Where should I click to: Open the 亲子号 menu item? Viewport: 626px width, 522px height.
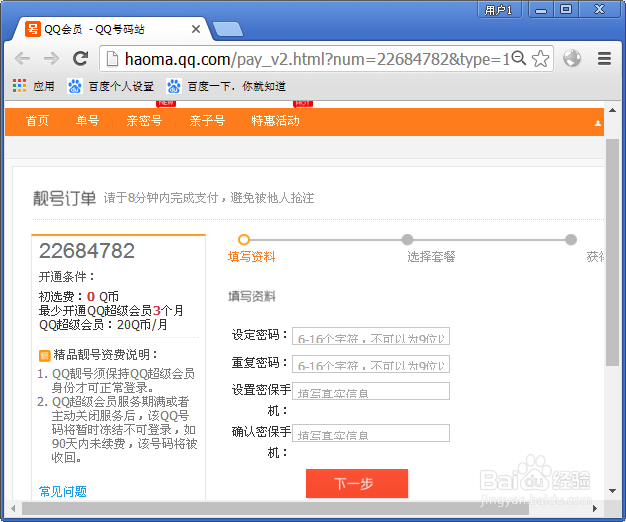coord(207,121)
